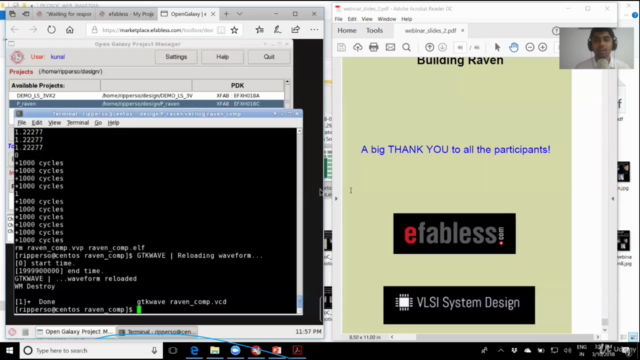Click user name kunal
The height and width of the screenshot is (360, 640).
[58, 57]
